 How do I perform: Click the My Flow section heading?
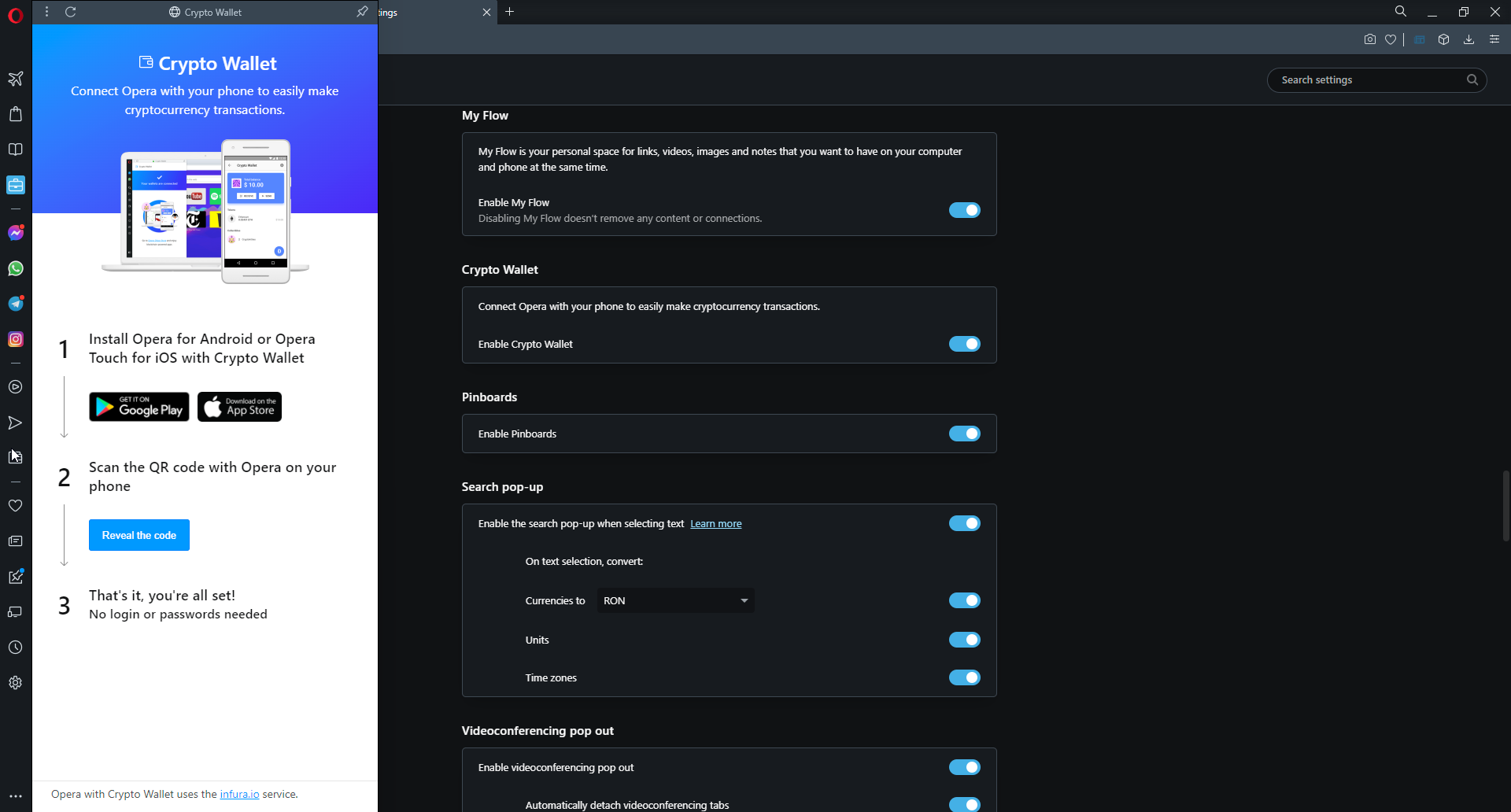point(485,116)
